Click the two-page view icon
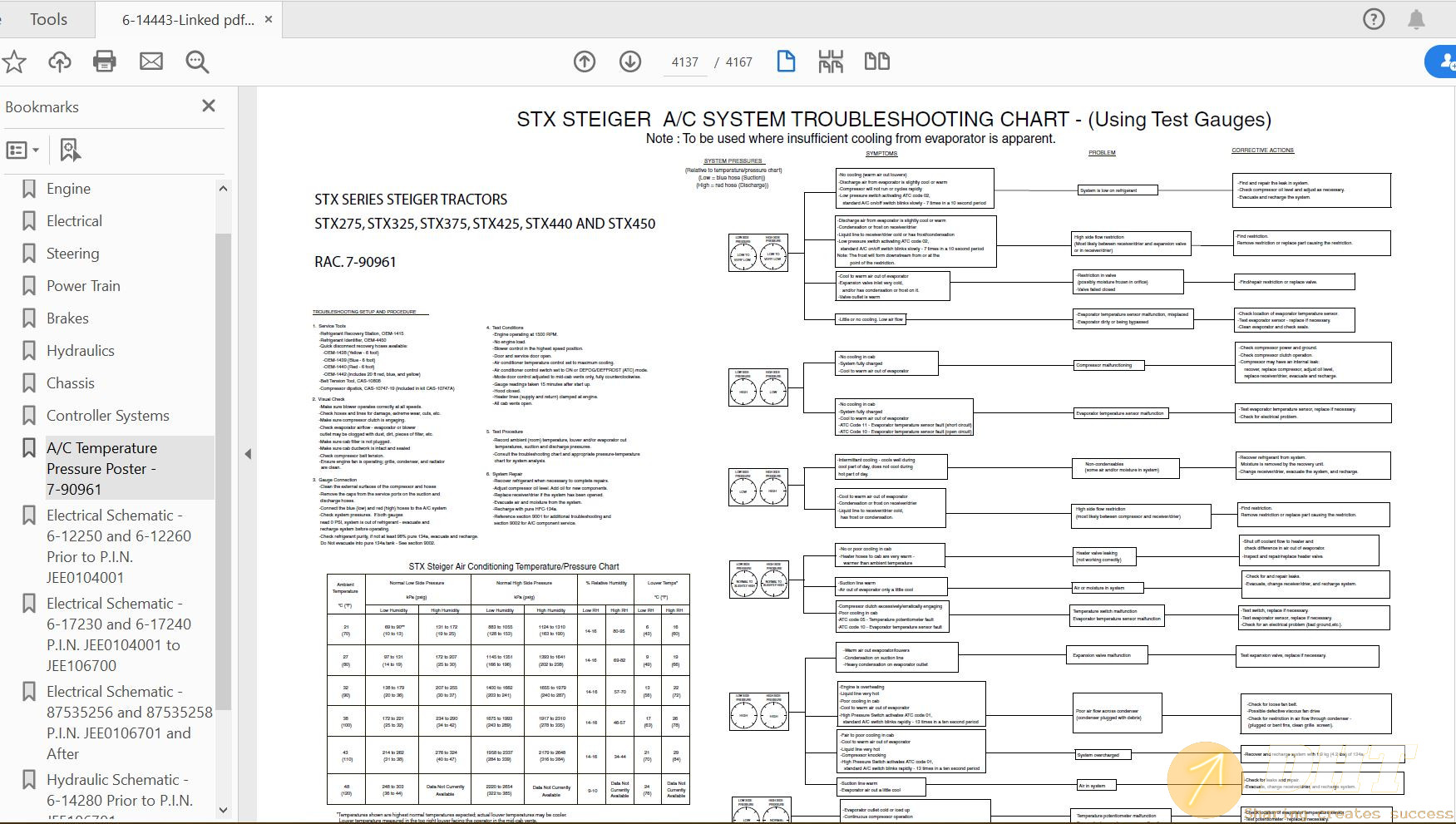Viewport: 1456px width, 824px height. tap(877, 62)
